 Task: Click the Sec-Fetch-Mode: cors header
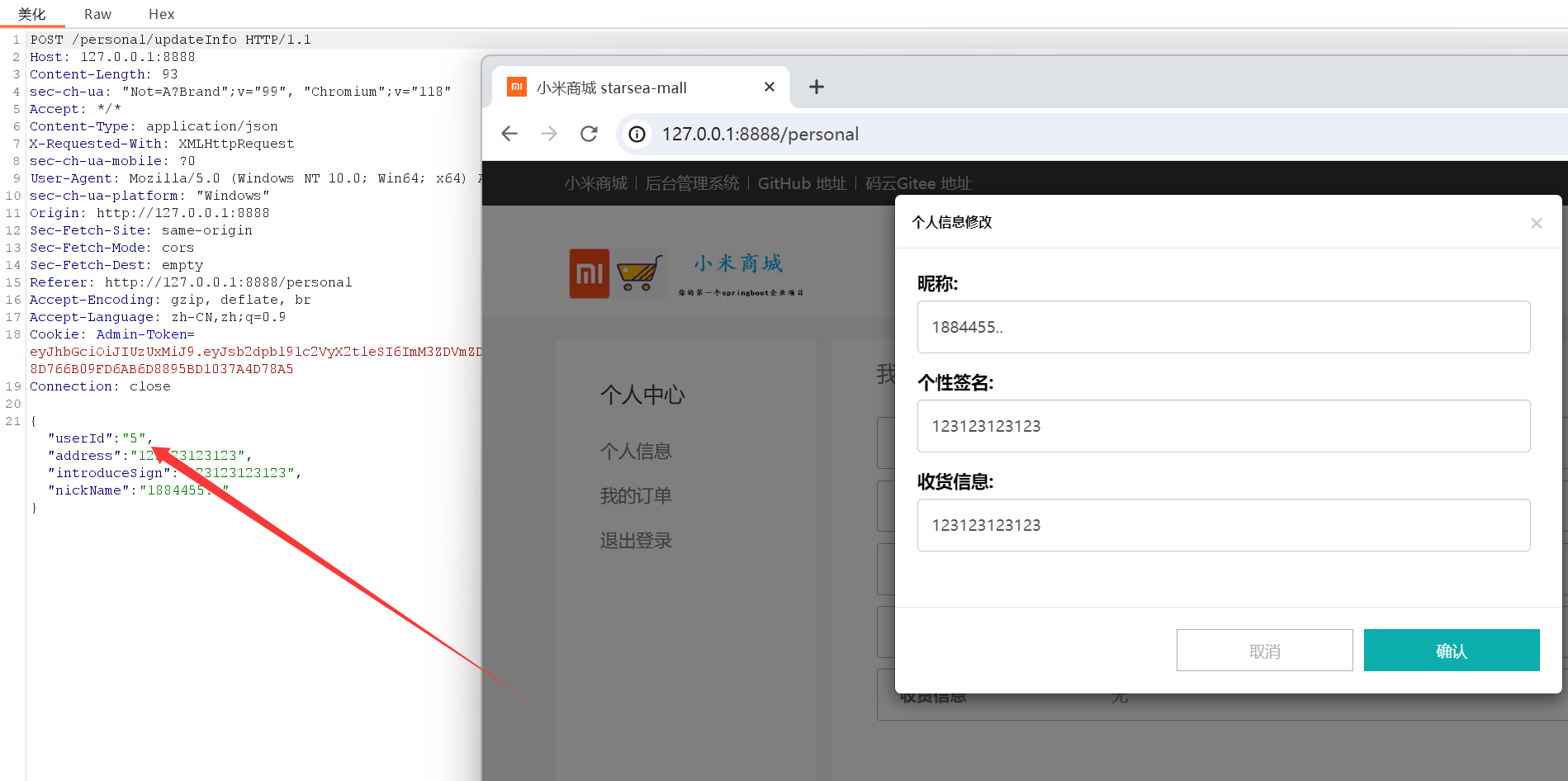[x=112, y=248]
